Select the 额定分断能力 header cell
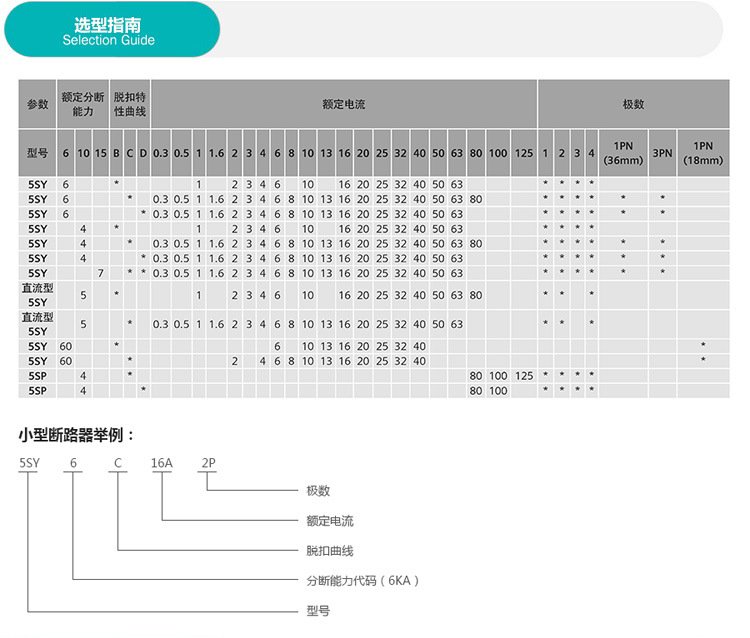The width and height of the screenshot is (750, 638). coord(83,104)
